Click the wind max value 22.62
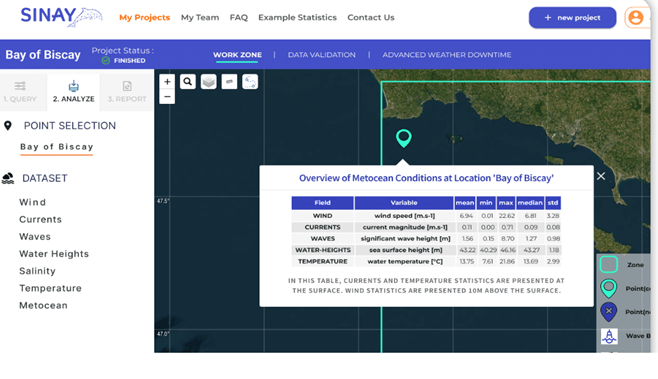 507,216
